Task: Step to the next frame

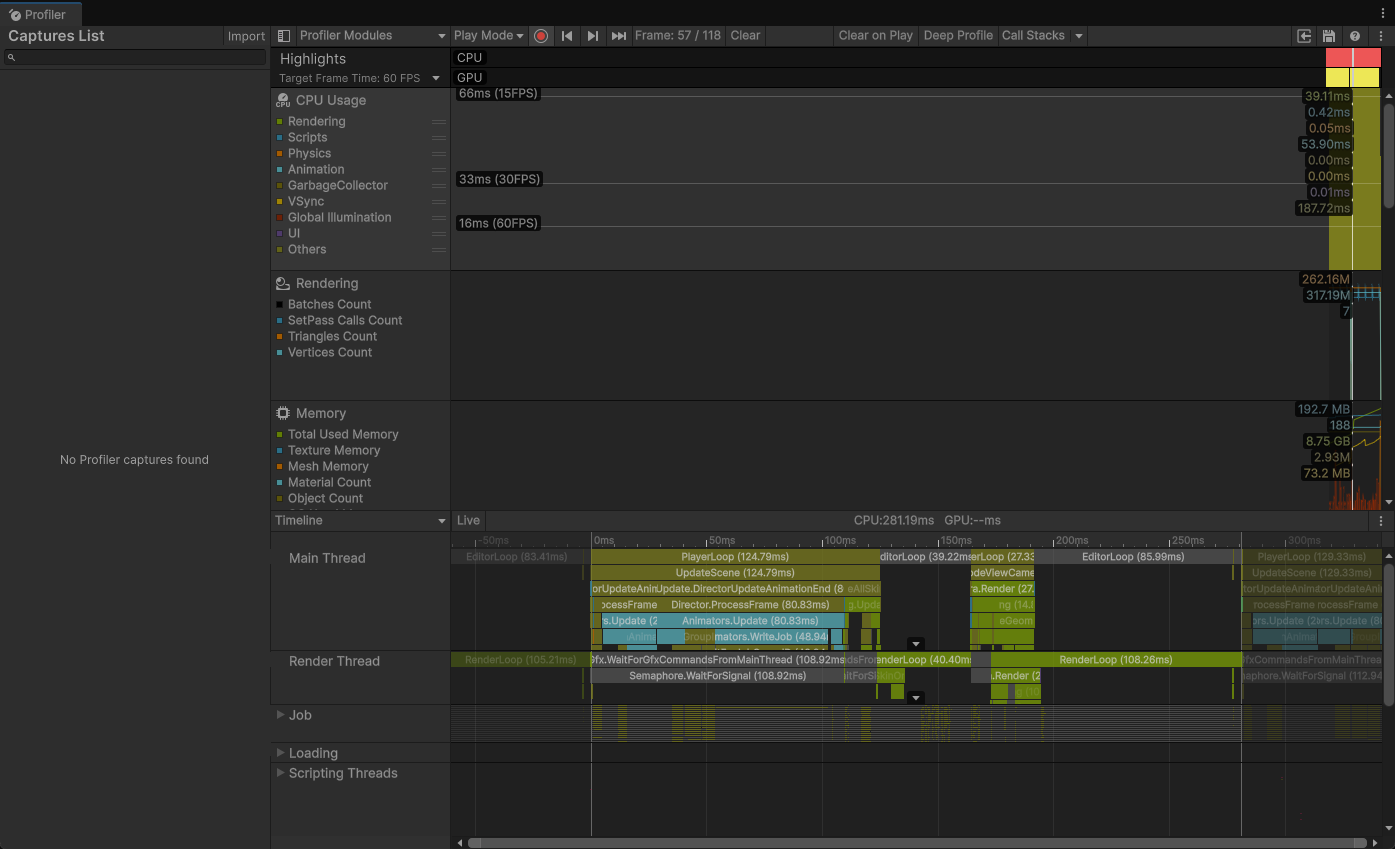Action: [593, 36]
